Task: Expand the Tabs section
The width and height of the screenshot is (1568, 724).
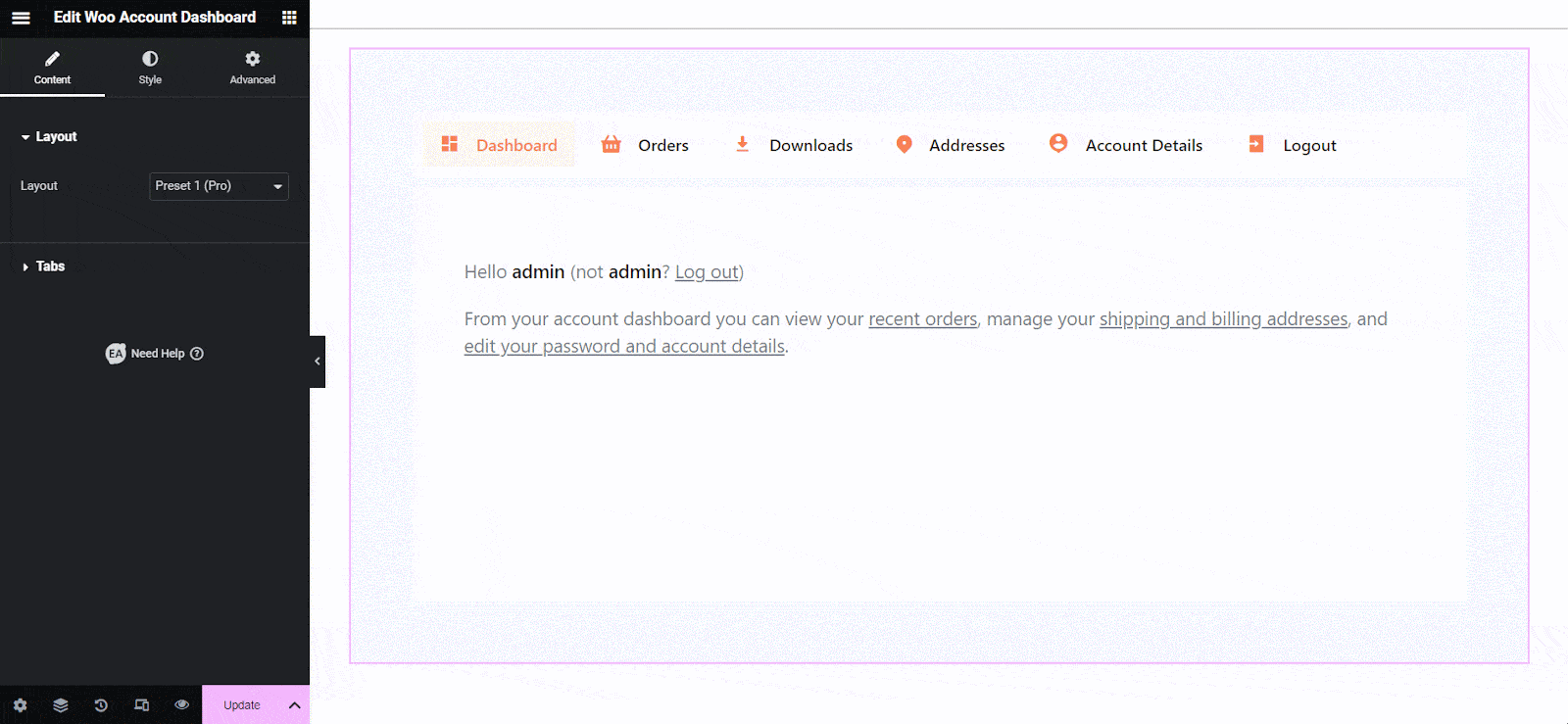Action: [43, 266]
